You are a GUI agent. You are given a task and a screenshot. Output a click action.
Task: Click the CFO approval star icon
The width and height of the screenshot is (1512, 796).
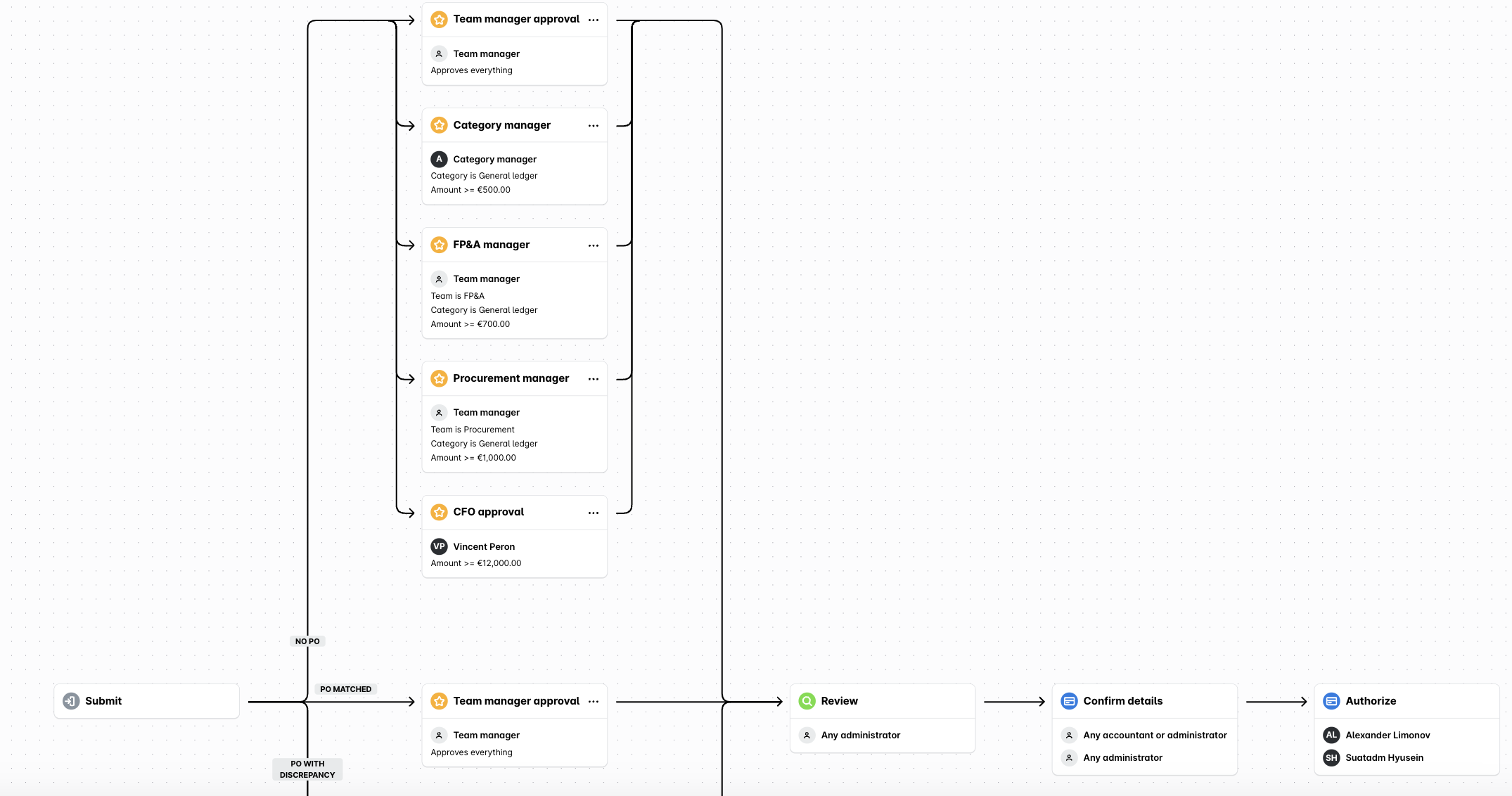(439, 512)
